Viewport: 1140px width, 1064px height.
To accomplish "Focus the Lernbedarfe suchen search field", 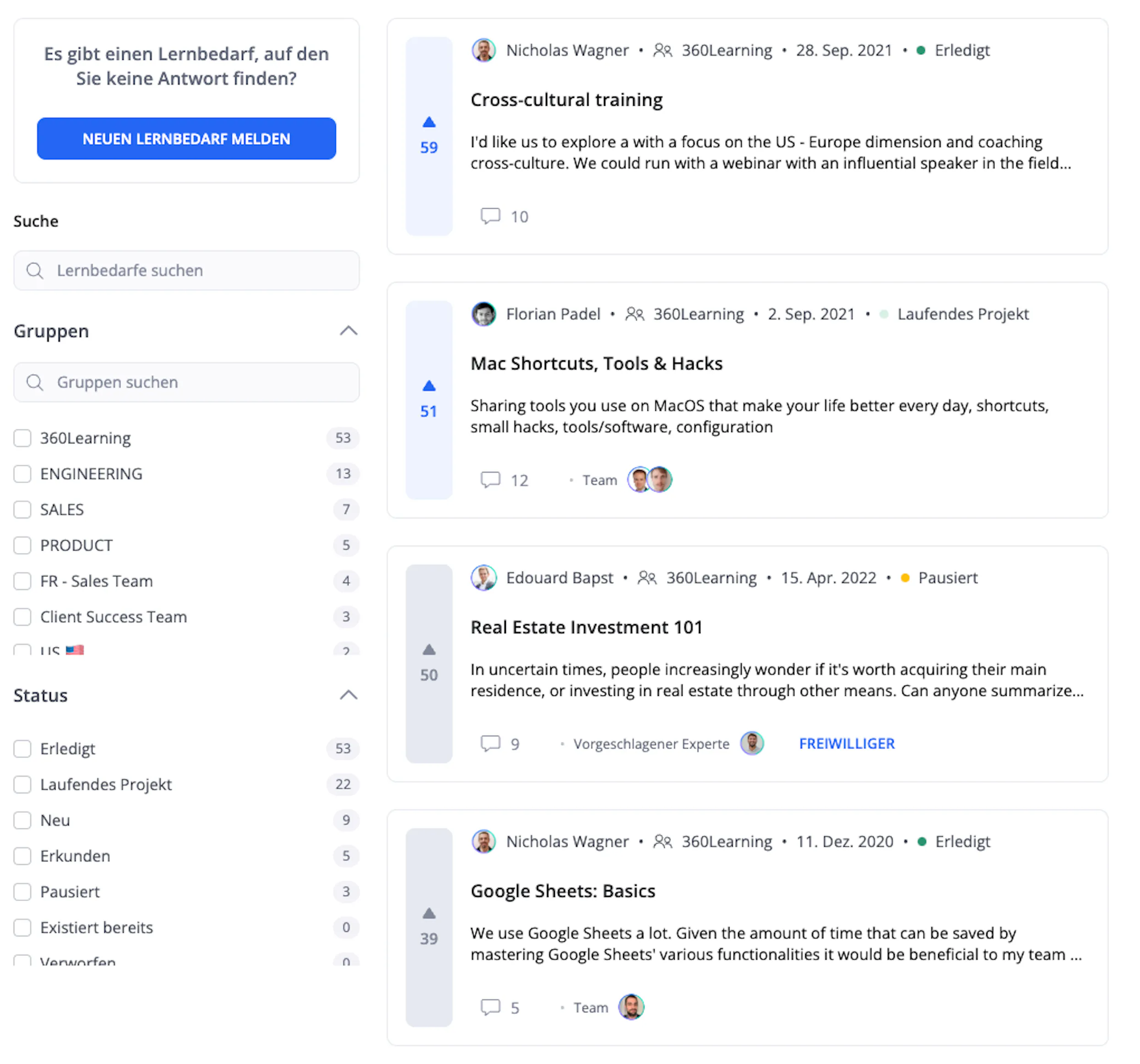I will point(186,270).
